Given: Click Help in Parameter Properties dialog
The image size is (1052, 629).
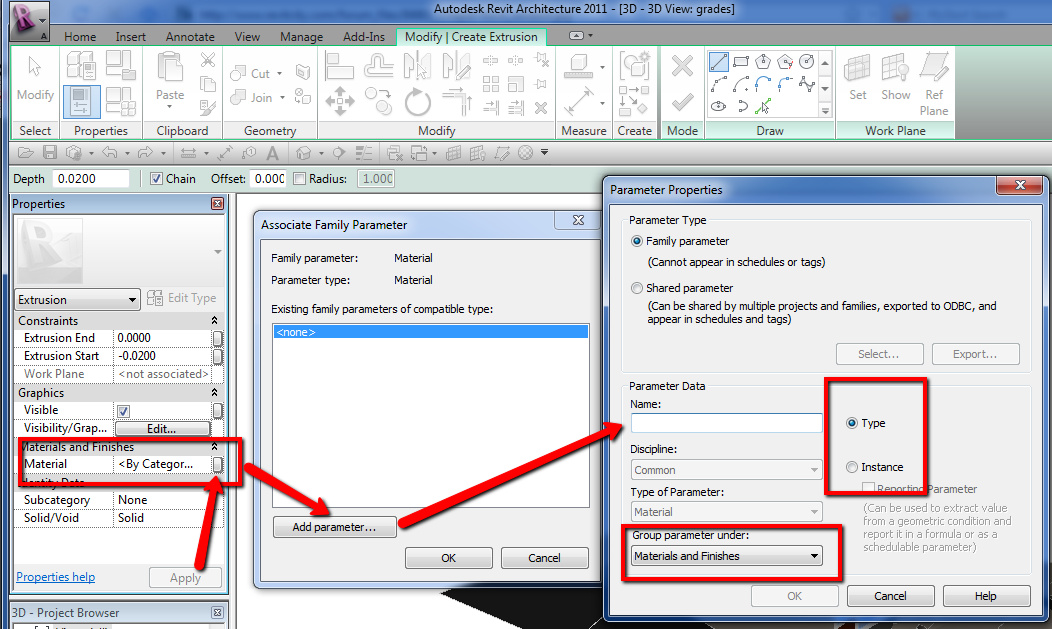Looking at the screenshot, I should [986, 596].
